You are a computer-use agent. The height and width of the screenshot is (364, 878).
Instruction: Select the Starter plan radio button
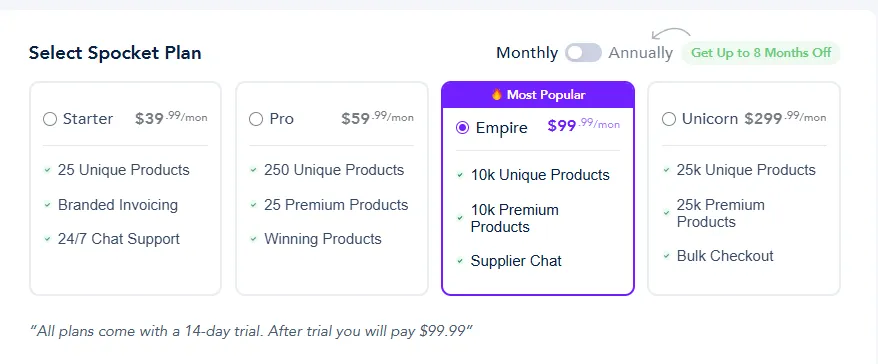pyautogui.click(x=50, y=119)
